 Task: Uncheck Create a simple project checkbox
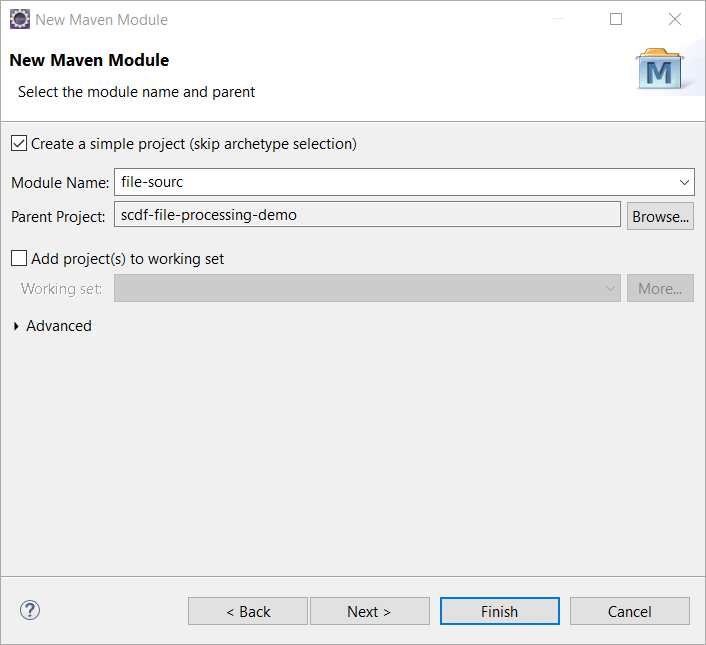point(19,144)
